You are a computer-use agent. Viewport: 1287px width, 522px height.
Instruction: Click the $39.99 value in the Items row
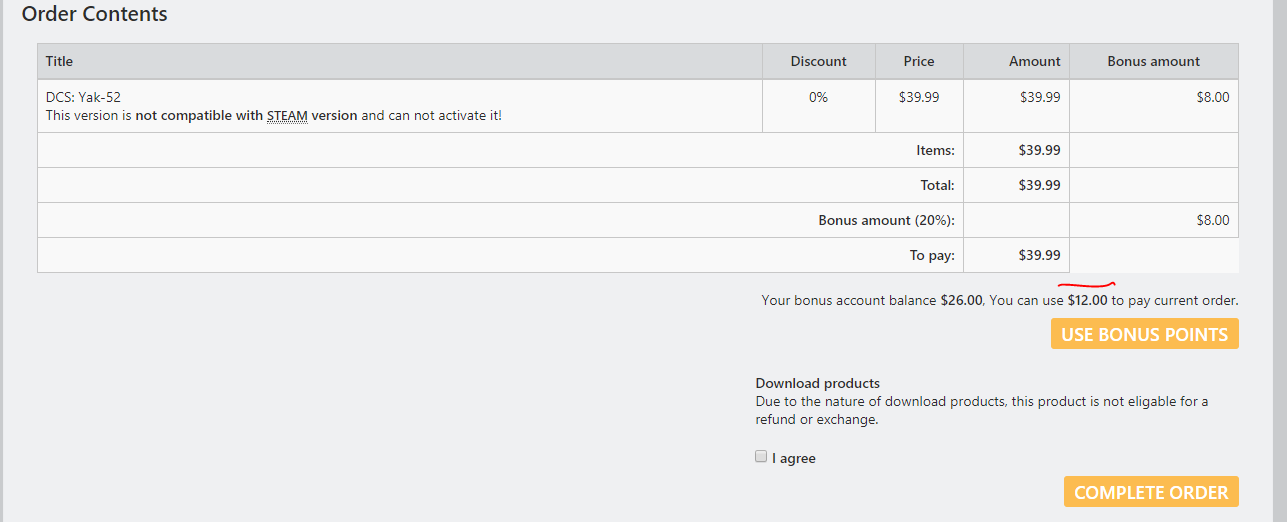click(x=1039, y=150)
